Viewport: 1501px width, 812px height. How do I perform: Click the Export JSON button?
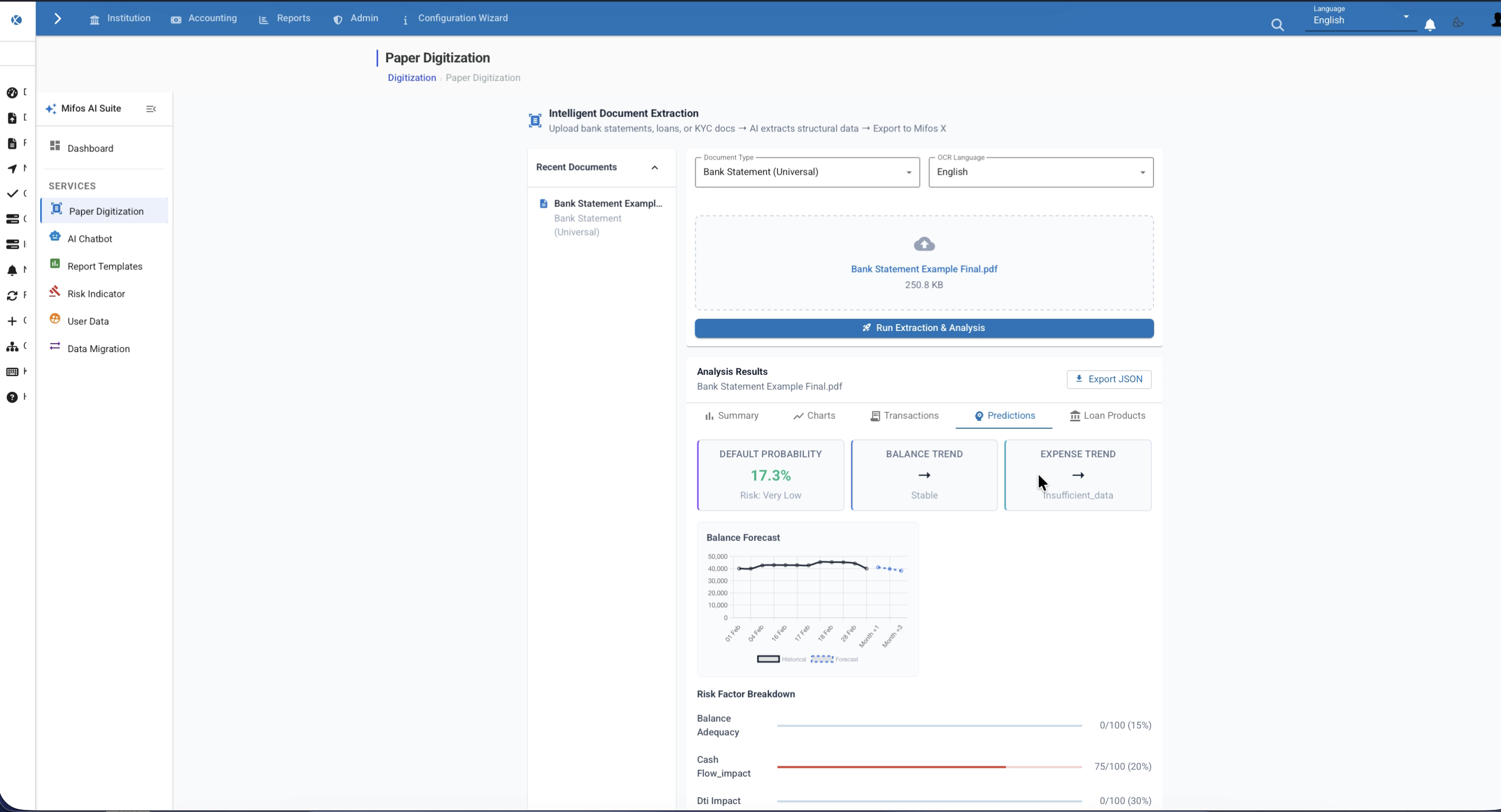[x=1109, y=379]
